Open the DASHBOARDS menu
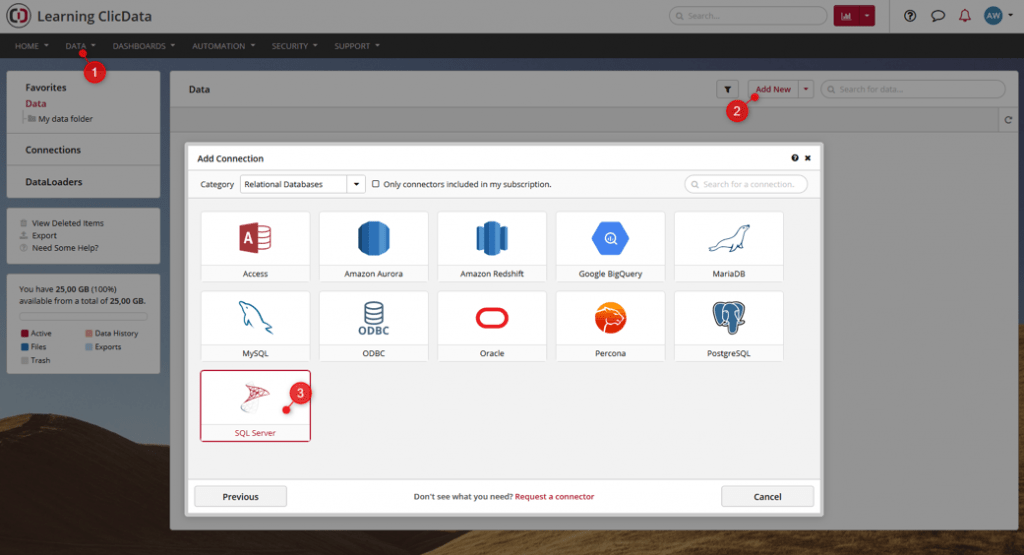The width and height of the screenshot is (1024, 555). click(x=144, y=46)
